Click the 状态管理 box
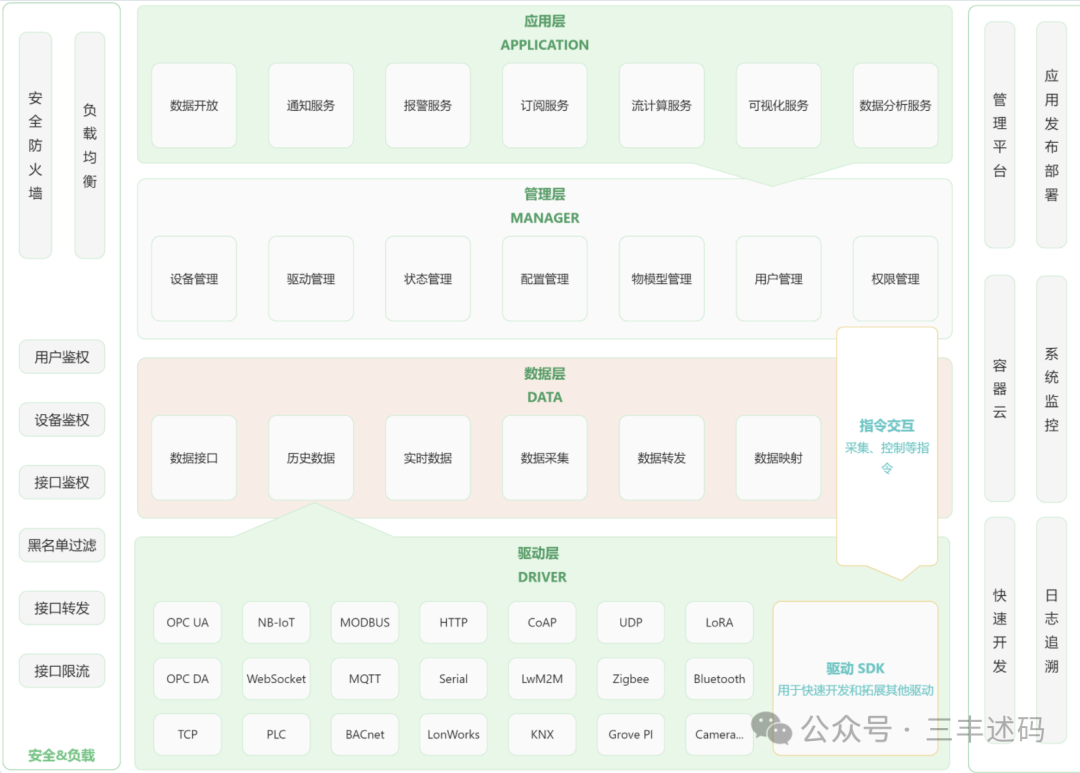1080x773 pixels. (428, 279)
